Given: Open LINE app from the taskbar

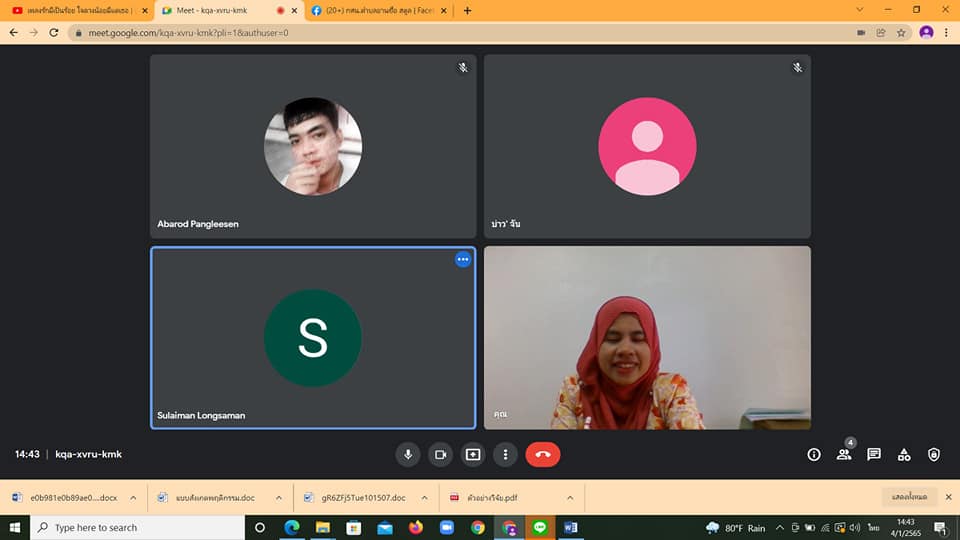Looking at the screenshot, I should [x=540, y=527].
